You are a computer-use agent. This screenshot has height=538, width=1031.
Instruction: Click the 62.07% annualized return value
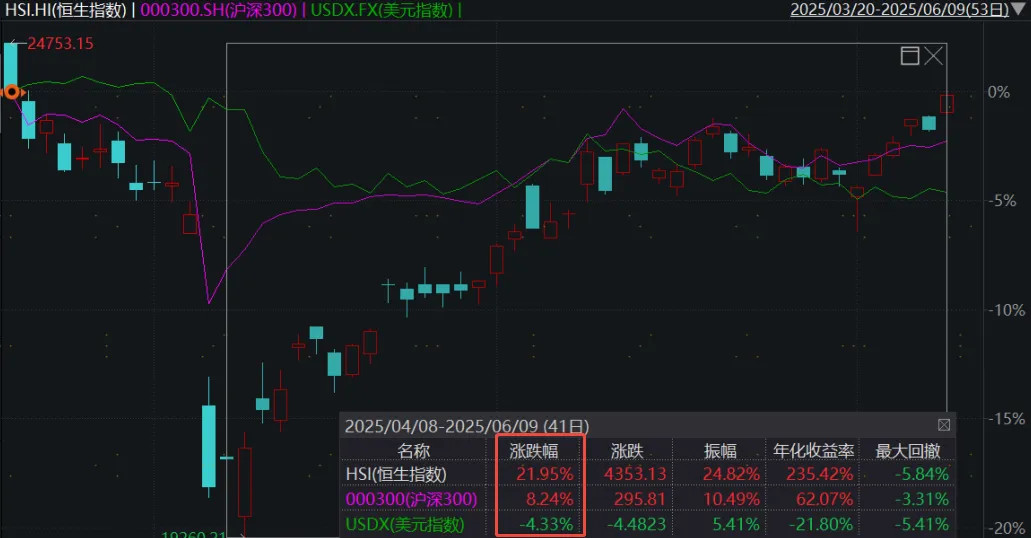[x=825, y=499]
